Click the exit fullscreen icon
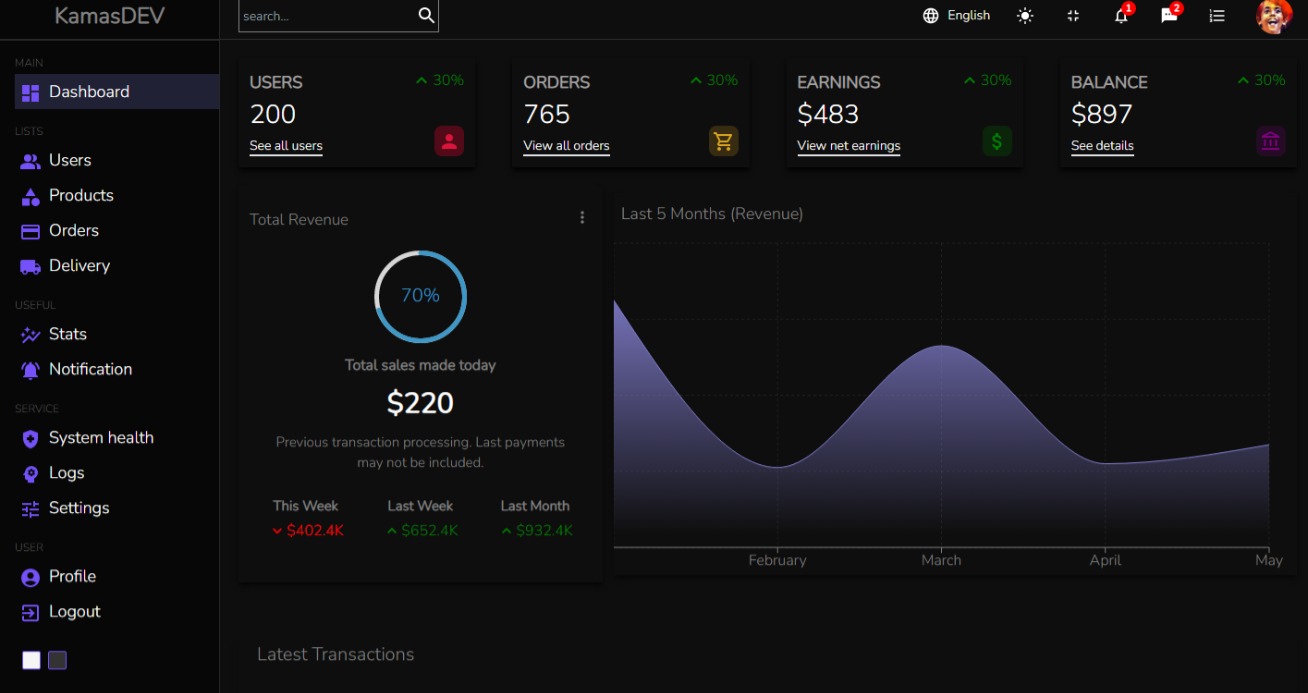The height and width of the screenshot is (693, 1308). click(1073, 16)
